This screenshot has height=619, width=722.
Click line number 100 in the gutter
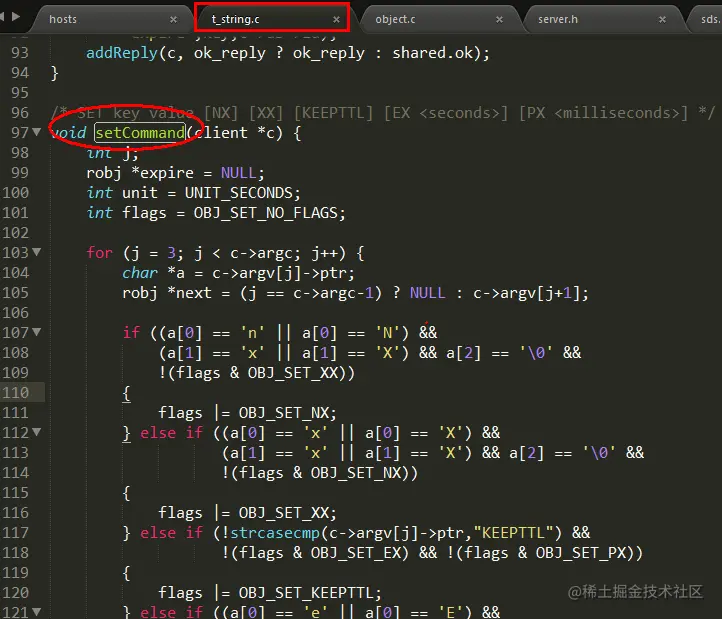pos(16,193)
